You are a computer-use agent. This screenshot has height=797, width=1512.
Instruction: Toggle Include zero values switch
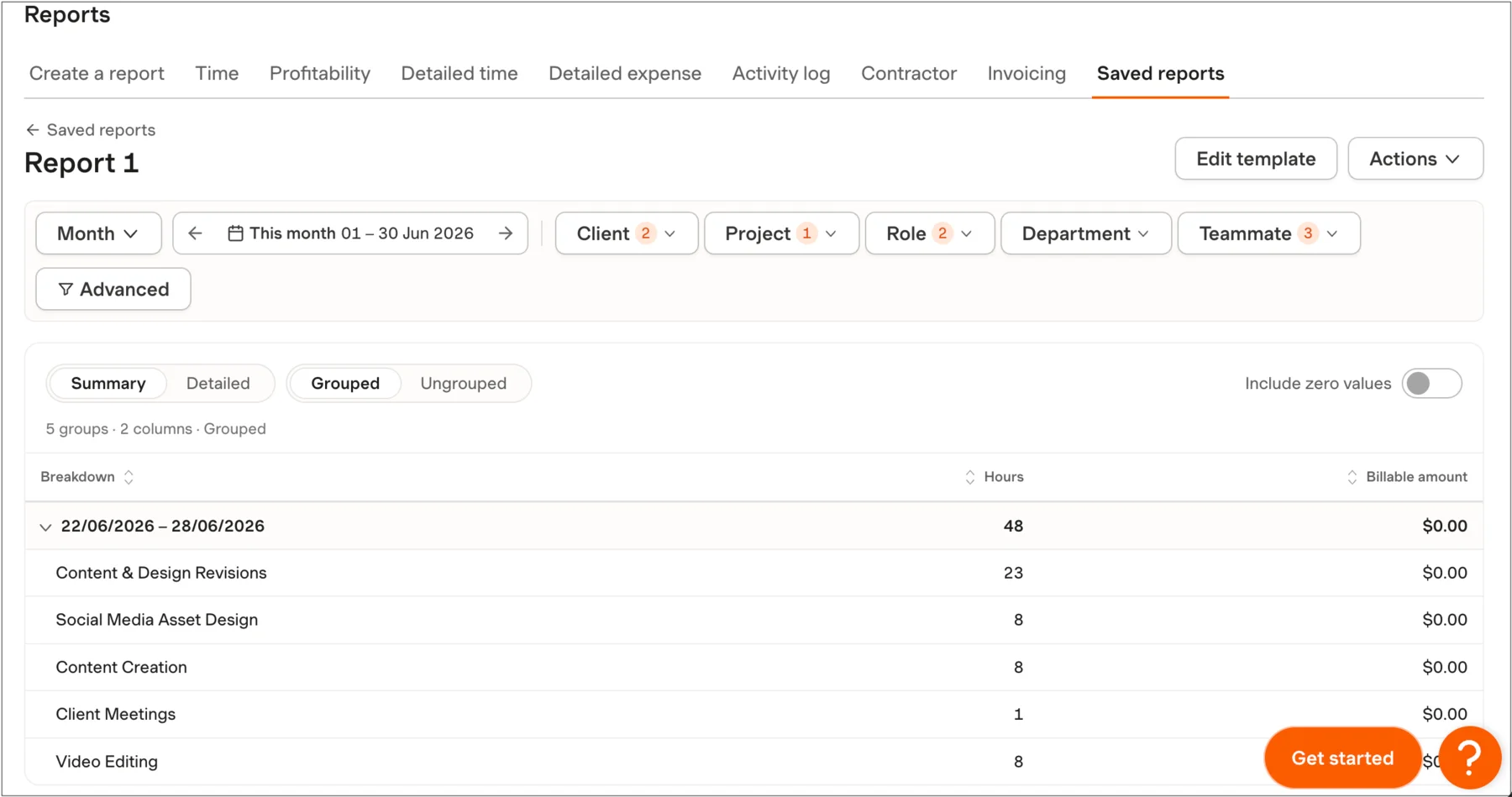click(1432, 384)
